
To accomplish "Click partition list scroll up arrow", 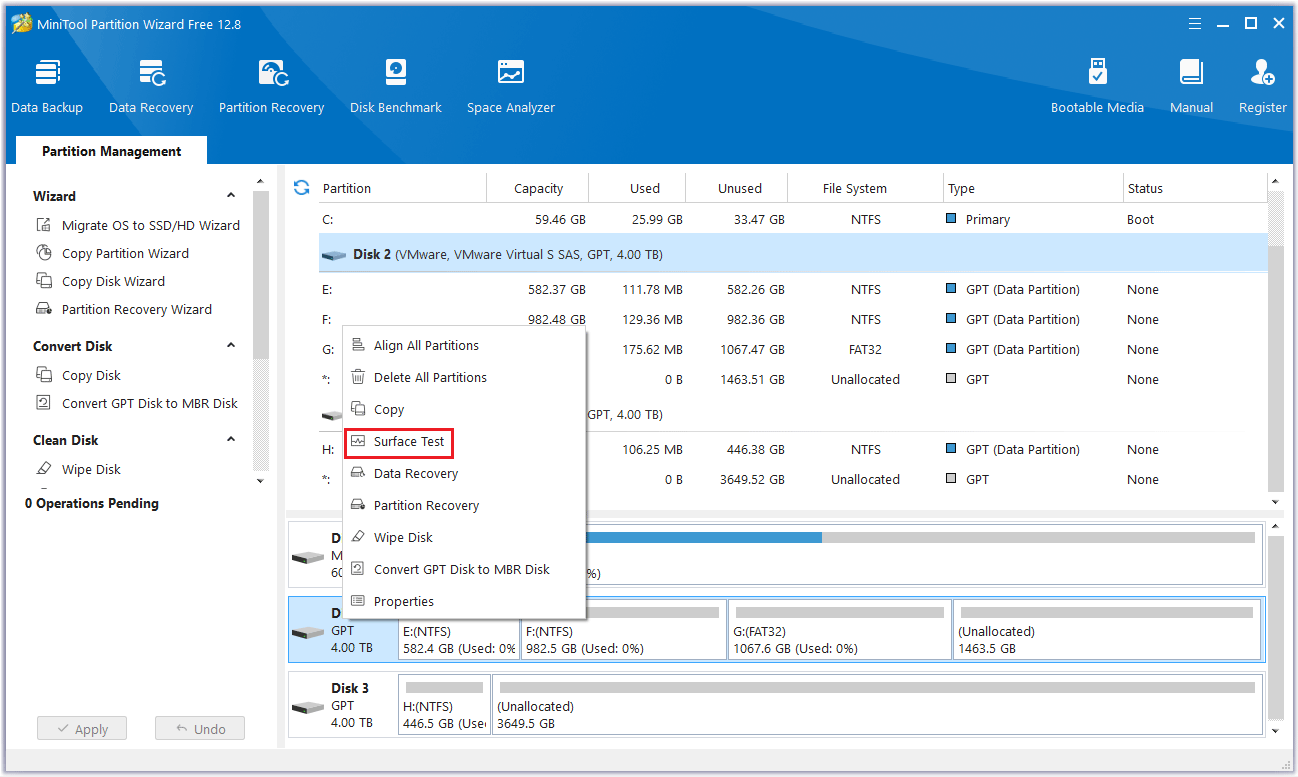I will 1275,182.
